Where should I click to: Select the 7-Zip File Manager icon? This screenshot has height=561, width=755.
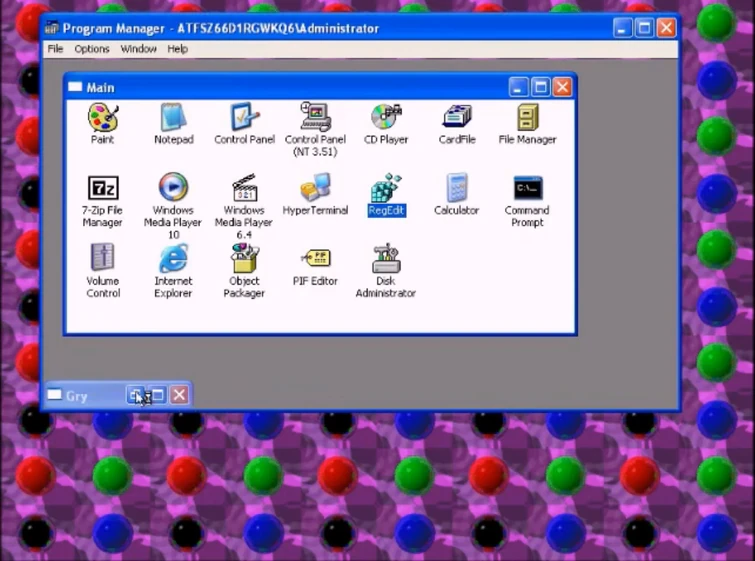103,188
